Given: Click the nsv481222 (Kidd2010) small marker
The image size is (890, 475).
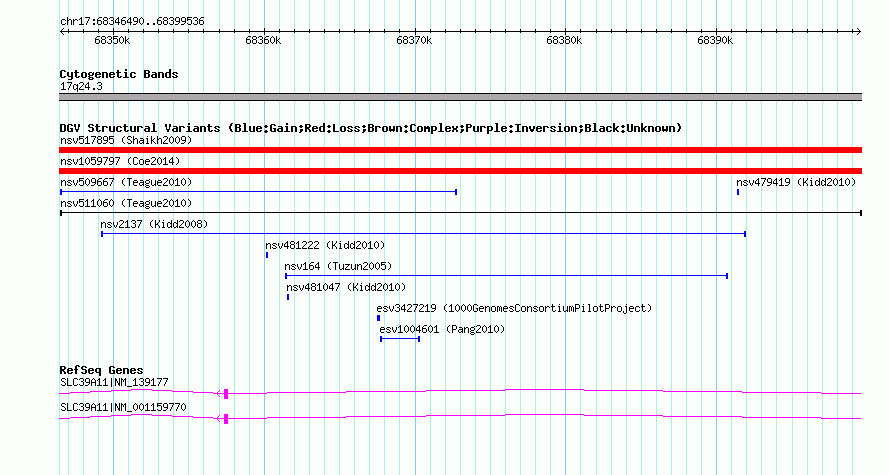Looking at the screenshot, I should tap(267, 255).
